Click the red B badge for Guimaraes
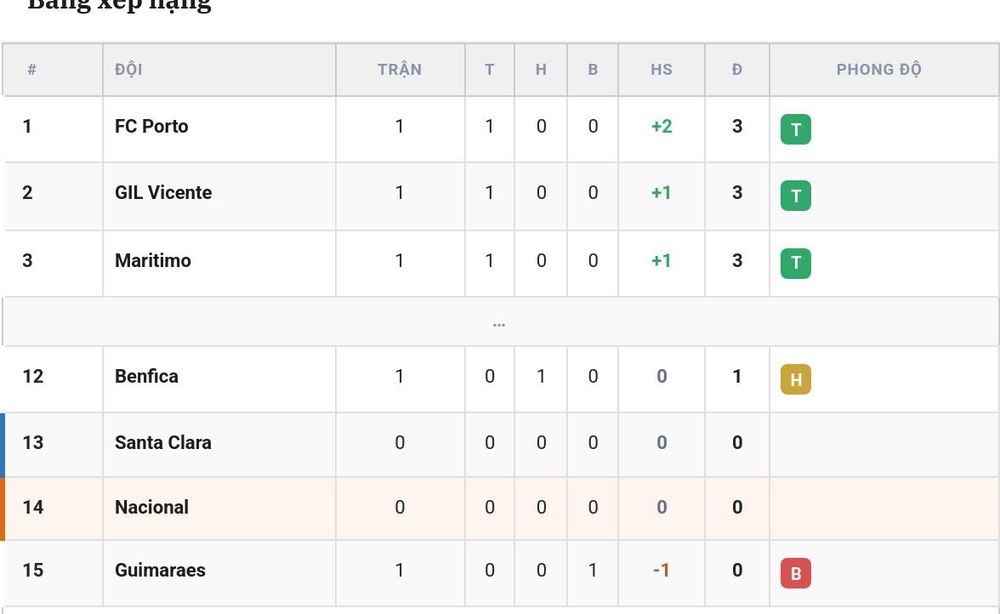This screenshot has width=1000, height=614. (x=795, y=573)
